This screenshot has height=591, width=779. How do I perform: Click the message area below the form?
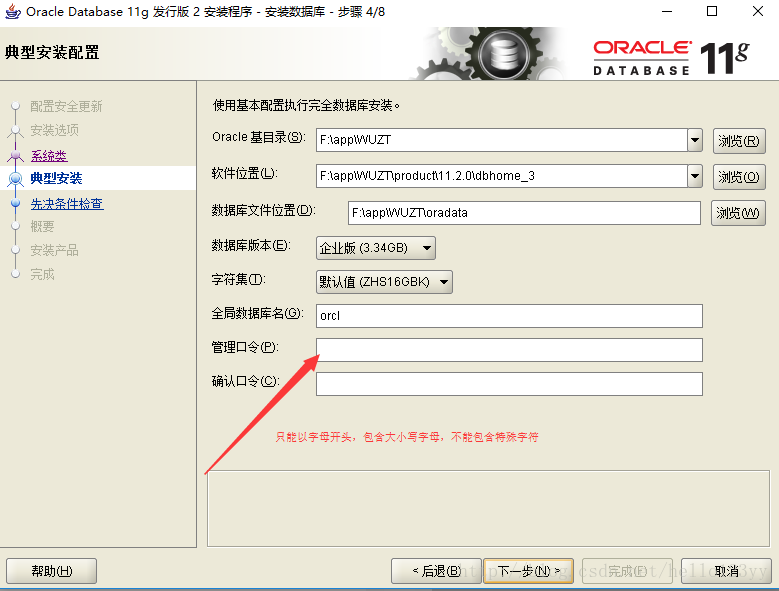pos(488,509)
